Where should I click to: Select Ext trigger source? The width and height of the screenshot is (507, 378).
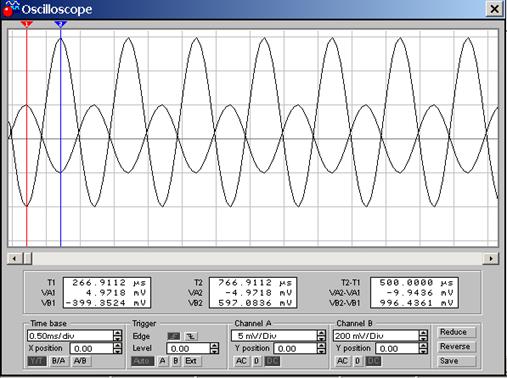click(x=191, y=361)
